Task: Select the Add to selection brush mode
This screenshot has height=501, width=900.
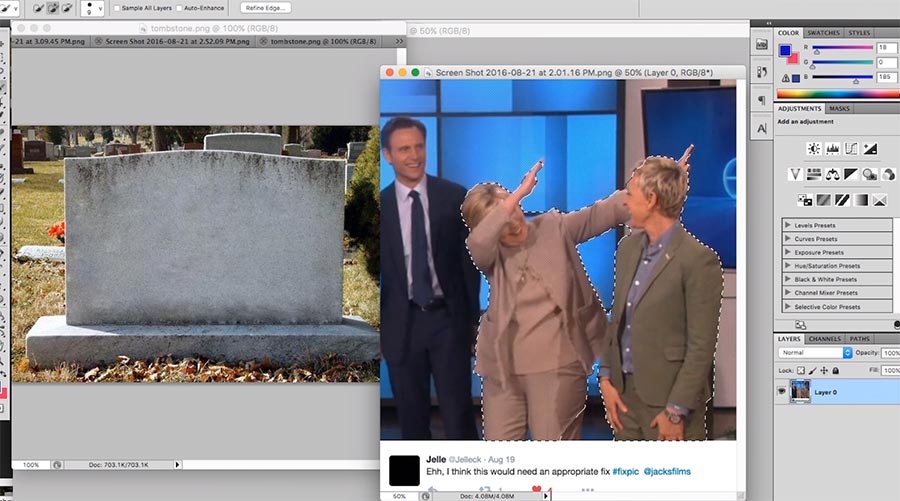Action: tap(53, 8)
